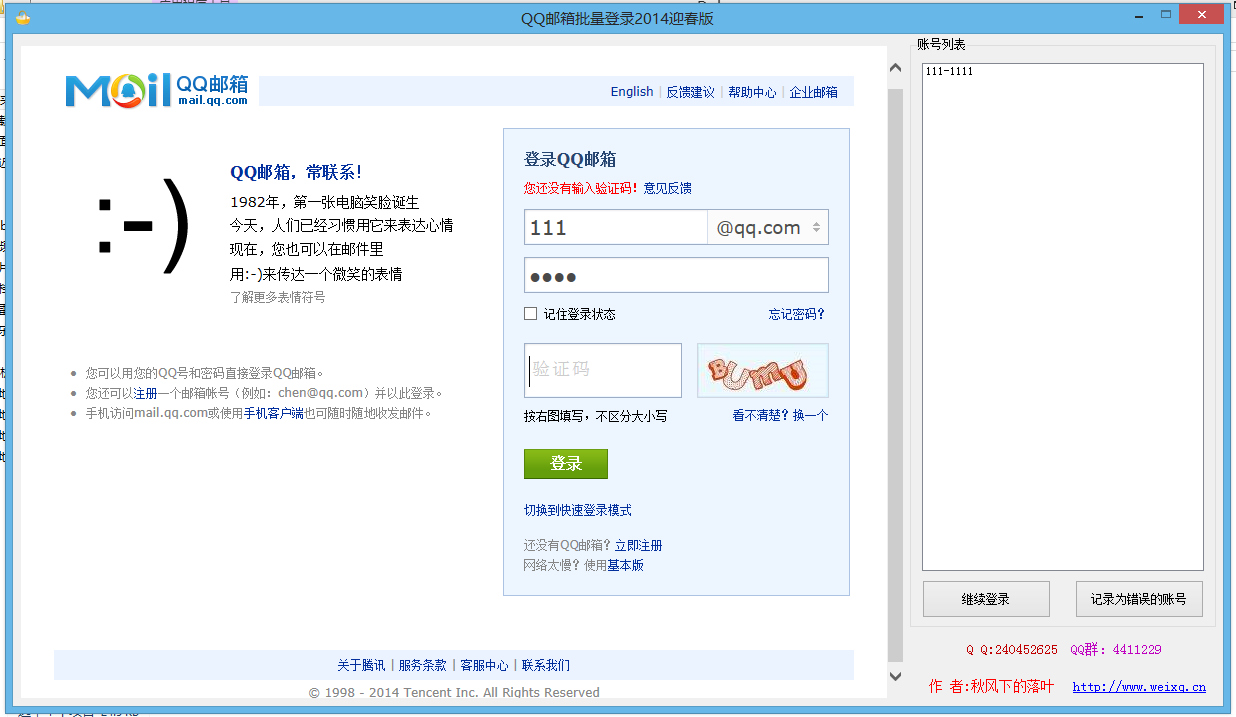The image size is (1236, 717).
Task: Minimize the QQ邮箱批量登录 window
Action: pyautogui.click(x=1137, y=16)
